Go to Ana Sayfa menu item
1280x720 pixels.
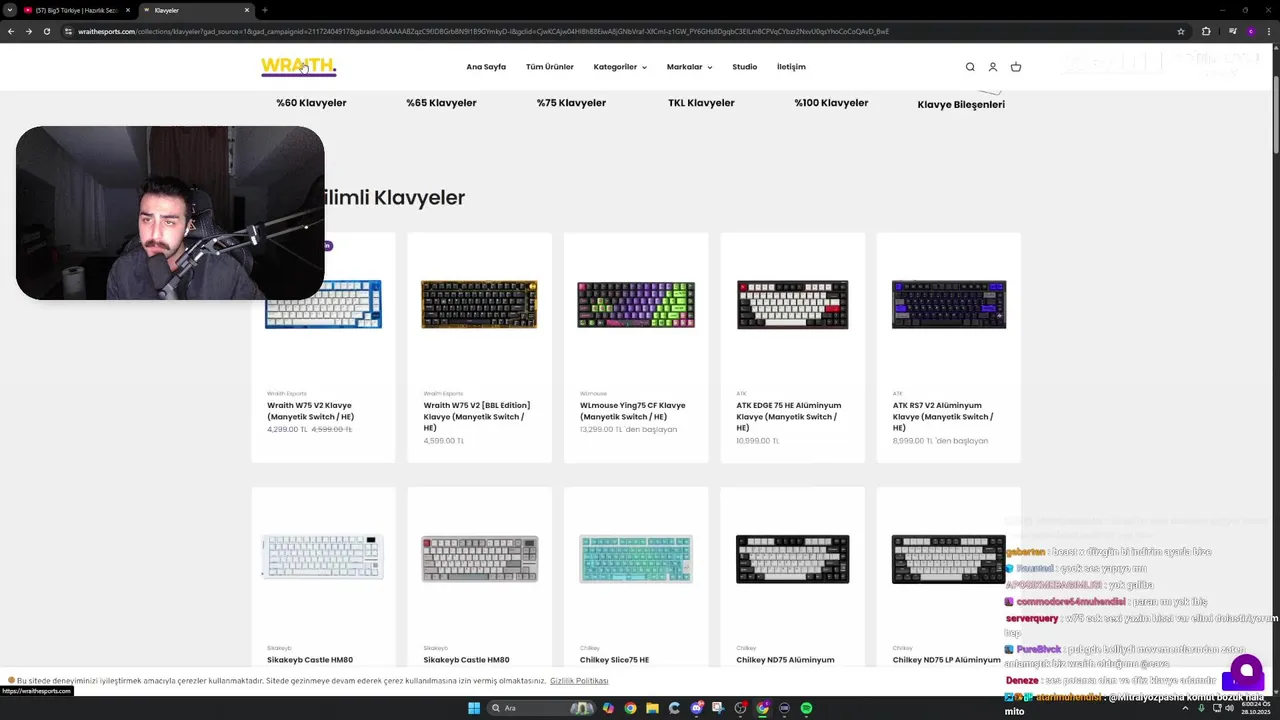[486, 67]
